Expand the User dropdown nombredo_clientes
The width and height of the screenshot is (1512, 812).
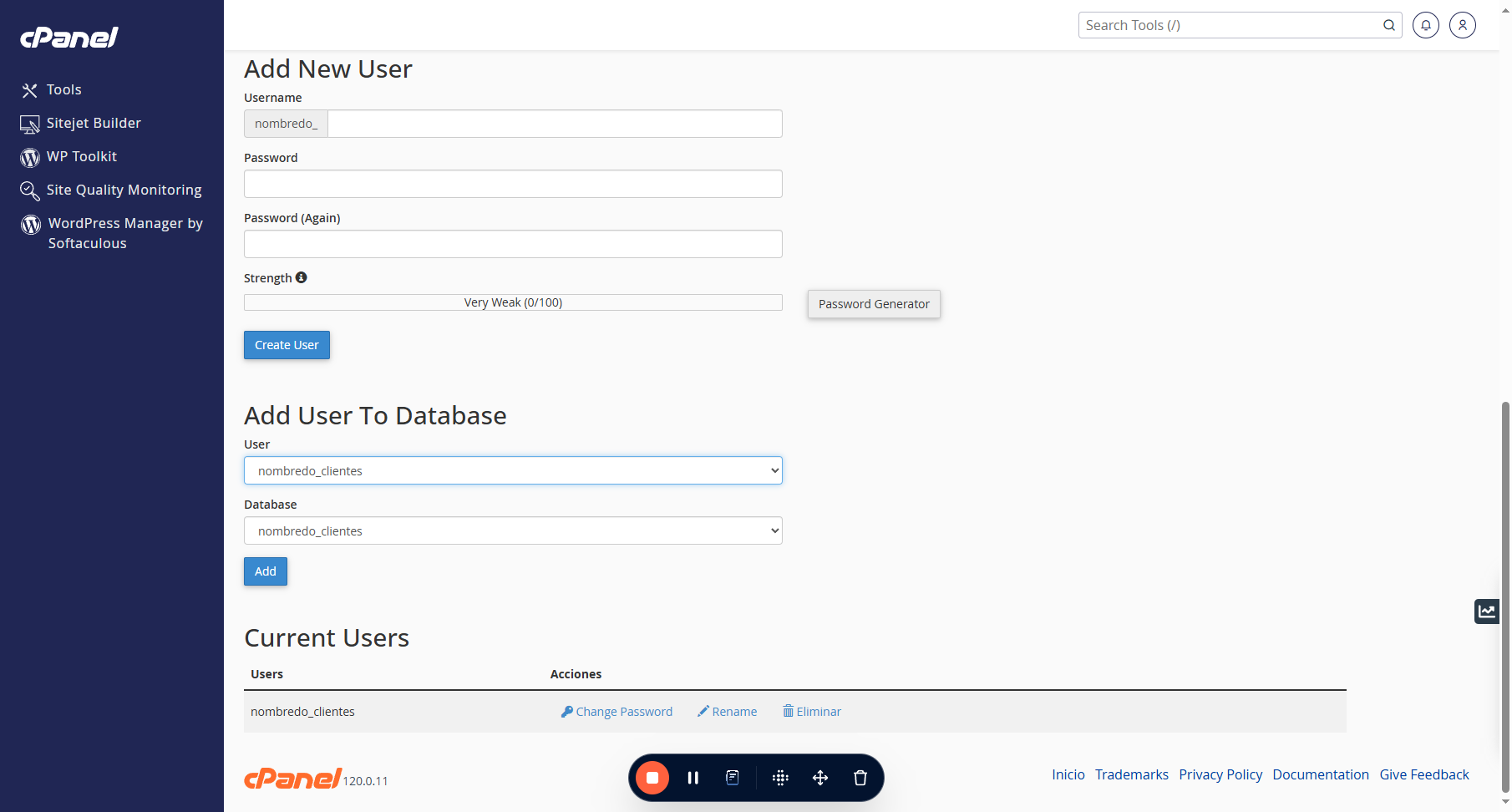tap(513, 470)
